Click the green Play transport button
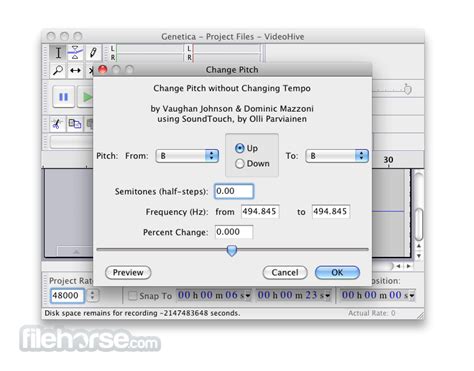The width and height of the screenshot is (474, 371). (86, 97)
